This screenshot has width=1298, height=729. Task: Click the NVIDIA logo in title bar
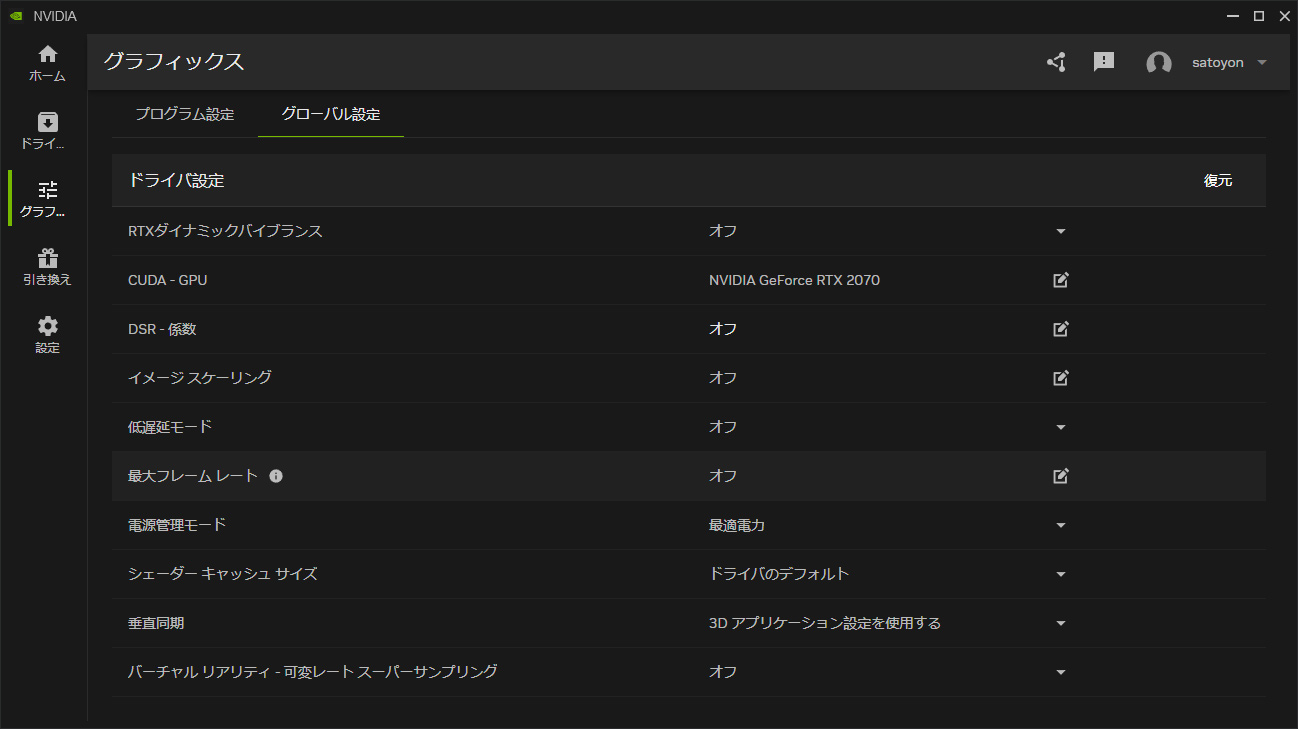(x=15, y=16)
